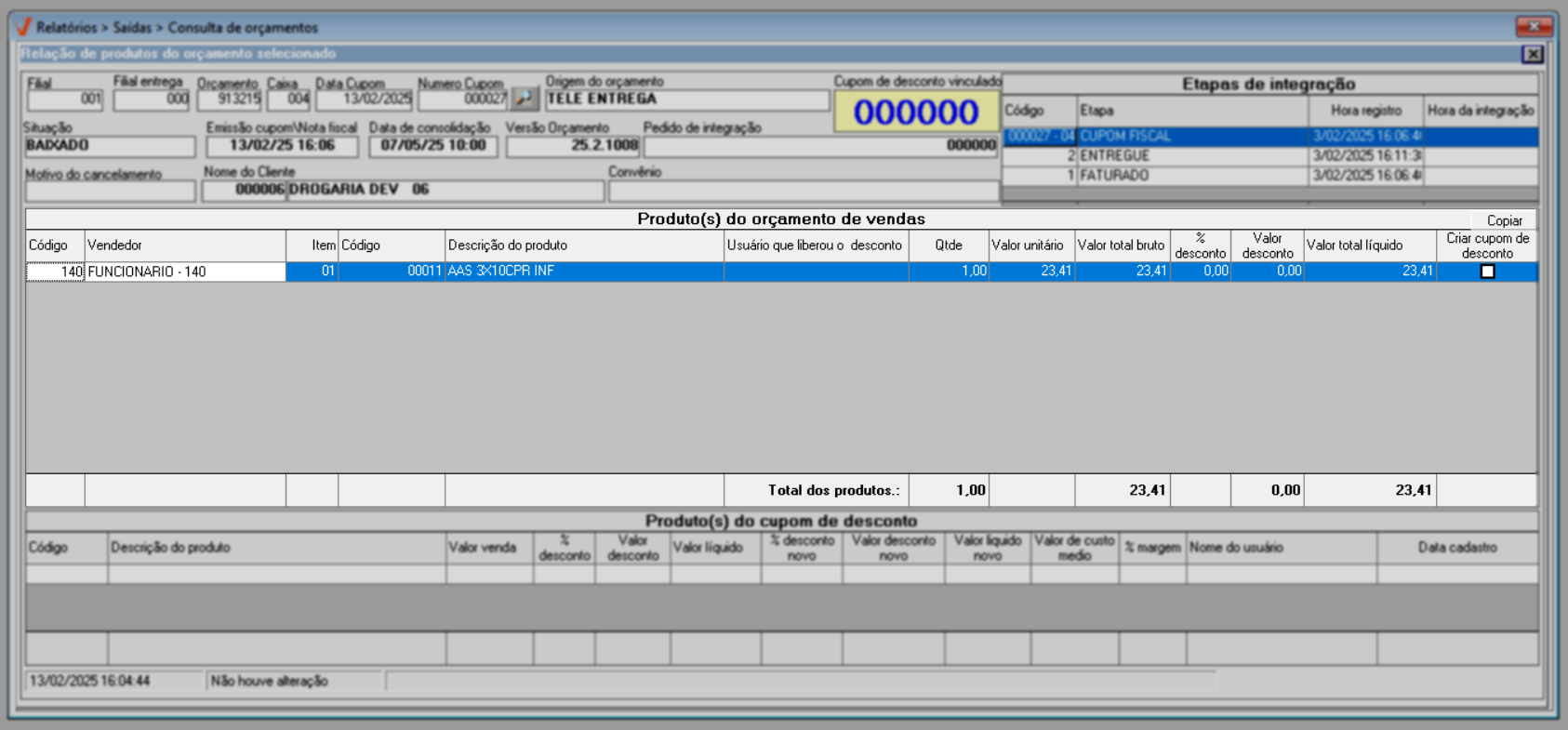The height and width of the screenshot is (730, 1568).
Task: Close the product list panel with X
Action: pyautogui.click(x=1532, y=55)
